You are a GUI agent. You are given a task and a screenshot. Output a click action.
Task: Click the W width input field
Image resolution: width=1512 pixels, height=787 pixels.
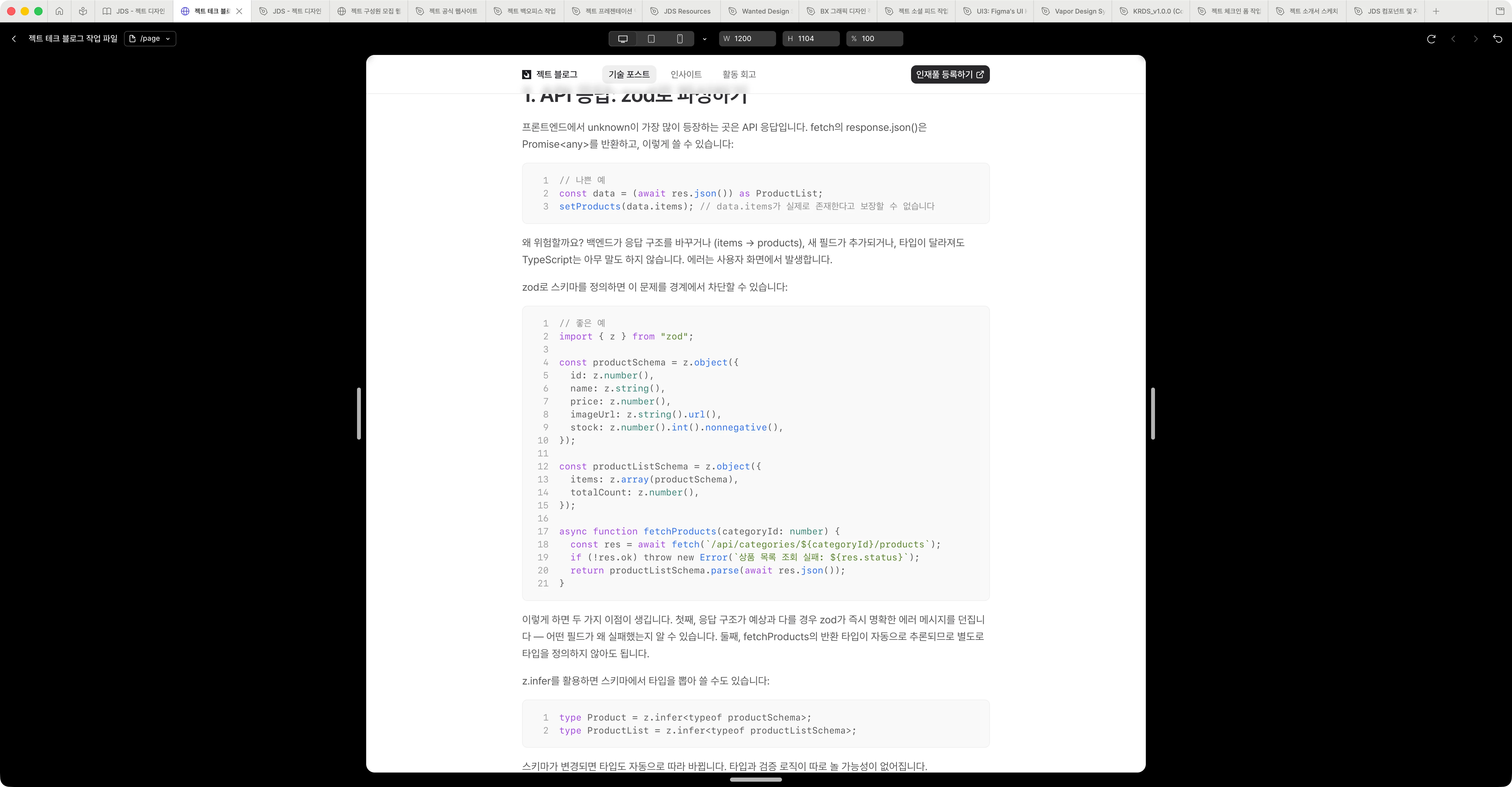[747, 39]
